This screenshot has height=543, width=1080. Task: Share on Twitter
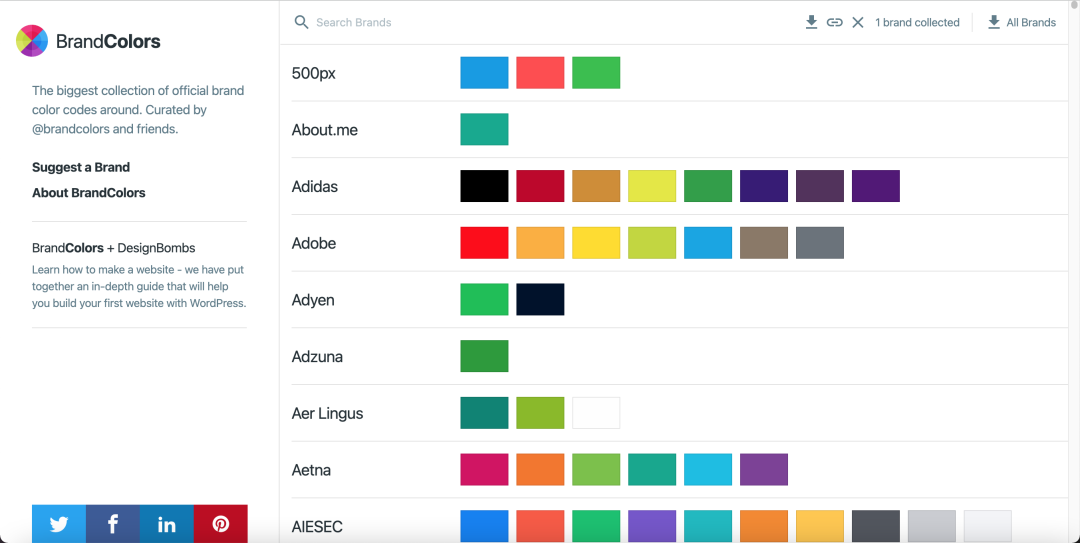(x=59, y=524)
